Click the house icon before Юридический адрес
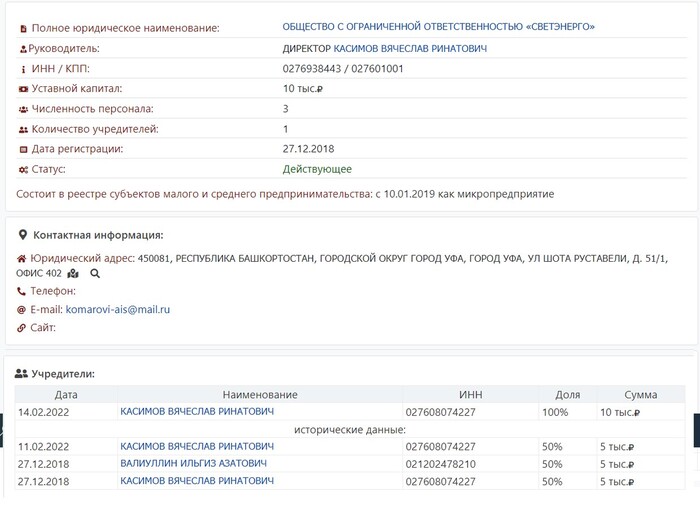This screenshot has width=700, height=523. coord(22,258)
